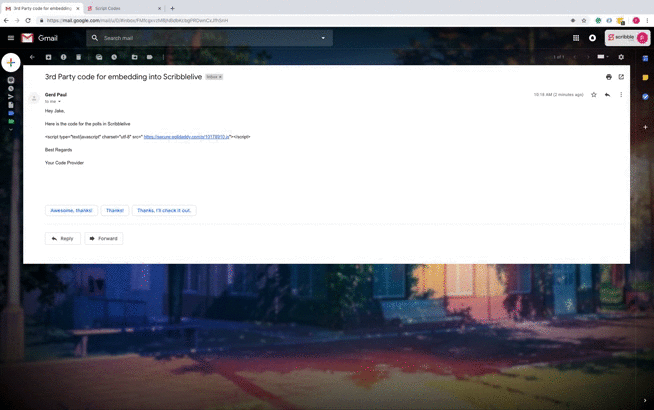The image size is (654, 410).
Task: Click the Search mail field
Action: [x=209, y=38]
